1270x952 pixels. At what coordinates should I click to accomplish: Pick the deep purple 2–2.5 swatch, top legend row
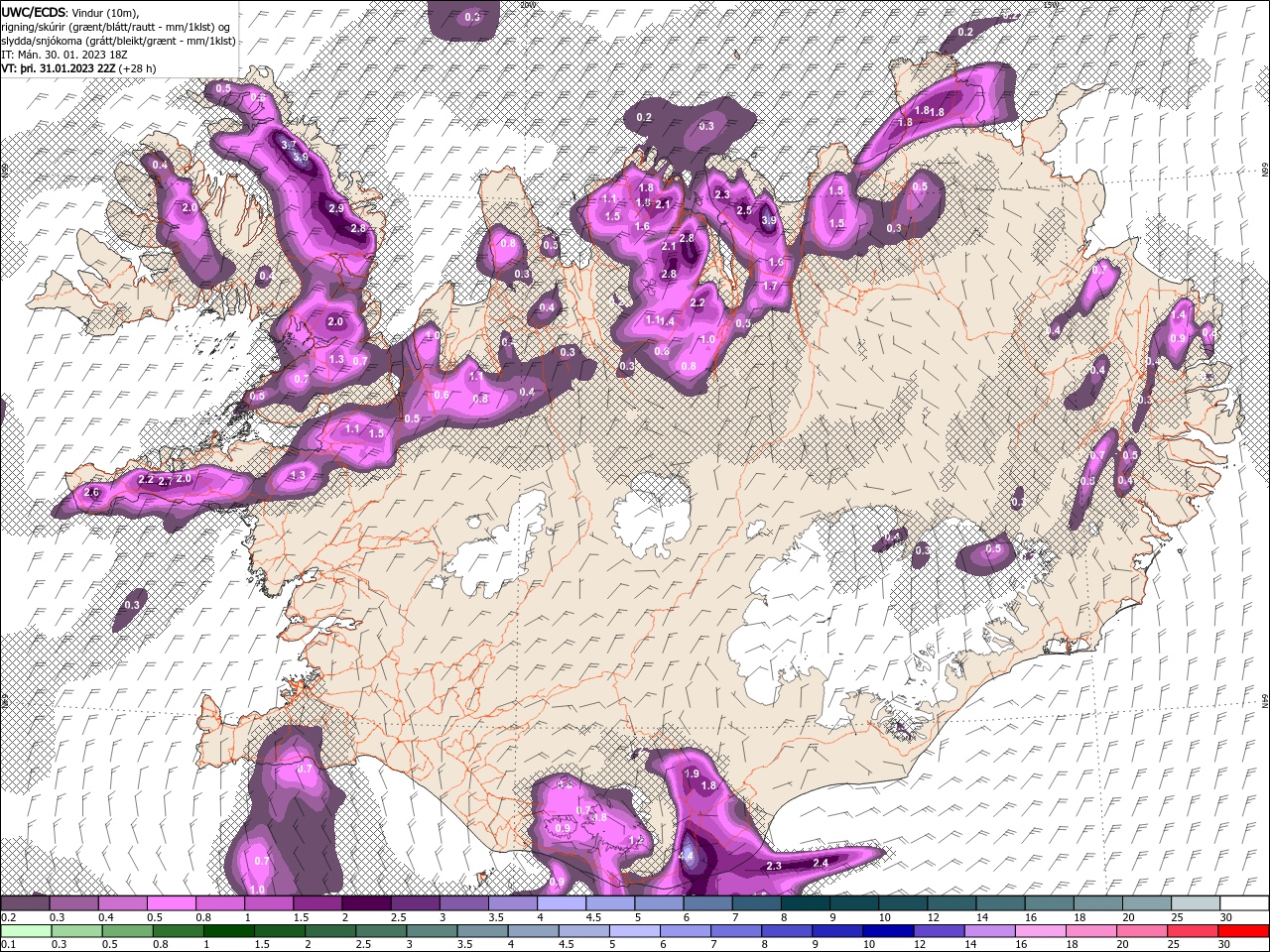click(365, 903)
